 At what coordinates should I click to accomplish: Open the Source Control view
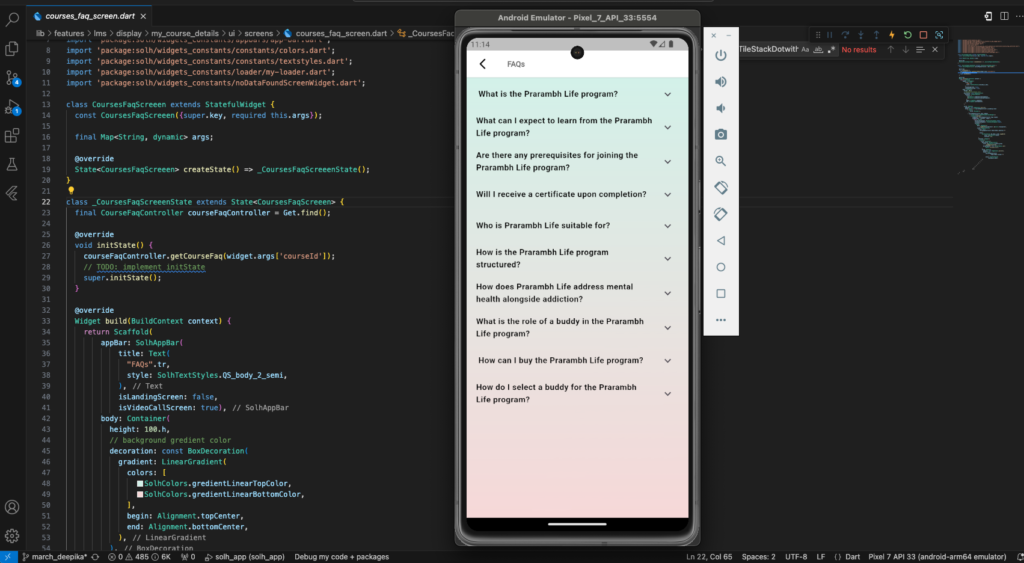point(12,78)
